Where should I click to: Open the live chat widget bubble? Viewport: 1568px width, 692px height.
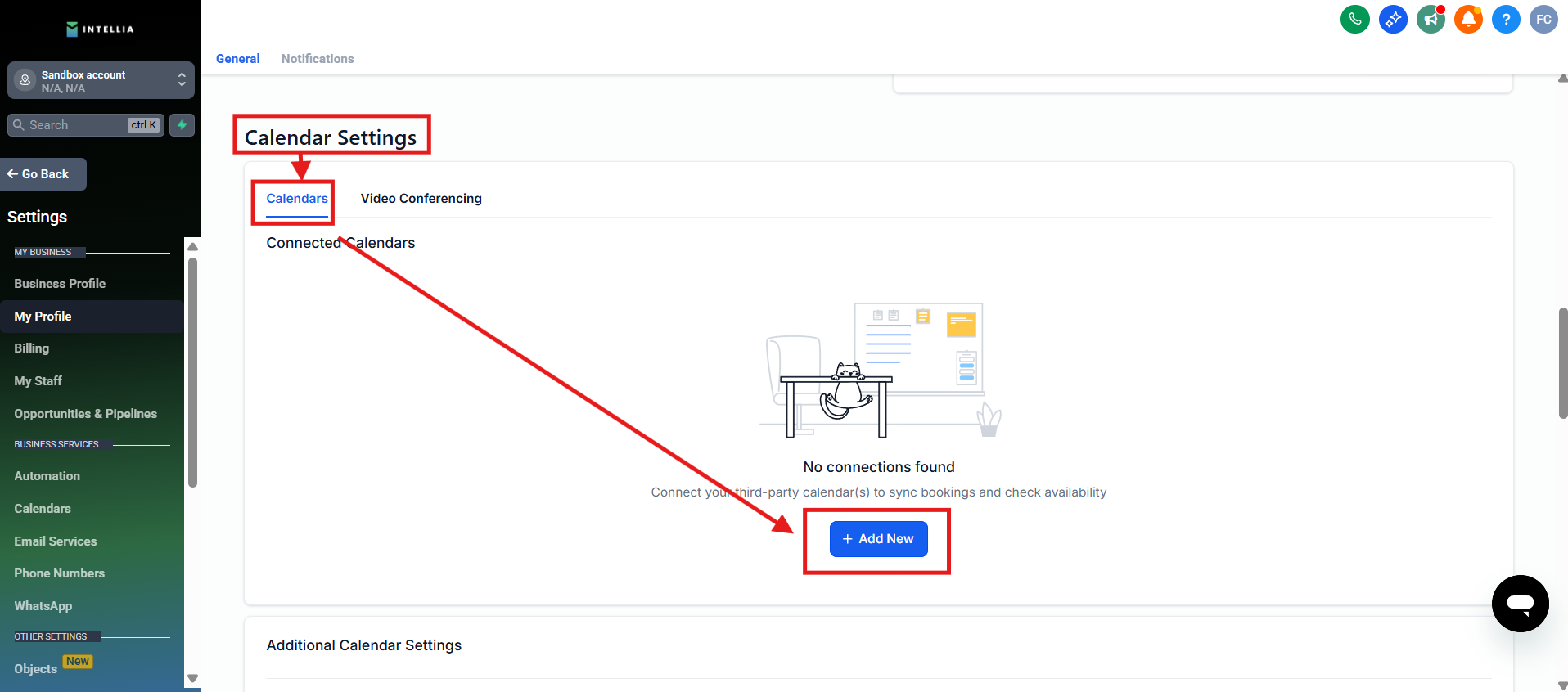tap(1520, 604)
